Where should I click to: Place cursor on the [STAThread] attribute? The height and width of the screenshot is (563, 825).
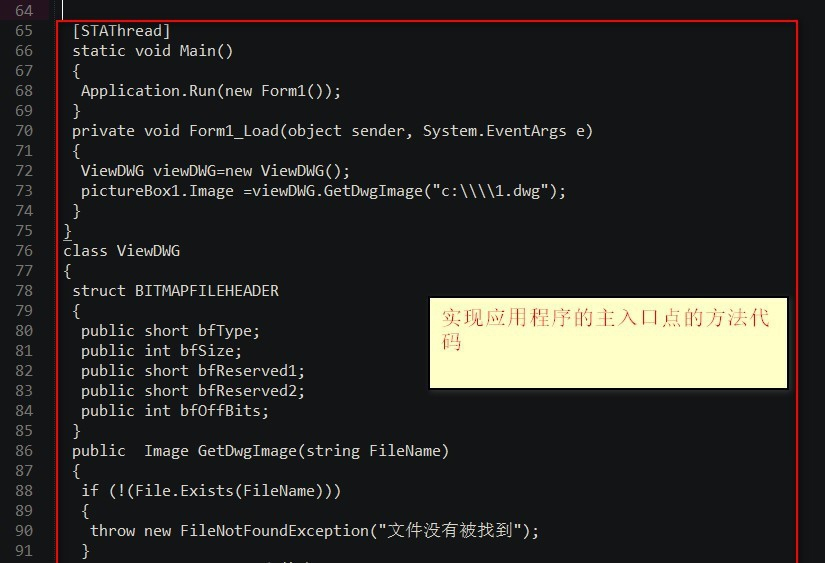point(121,31)
